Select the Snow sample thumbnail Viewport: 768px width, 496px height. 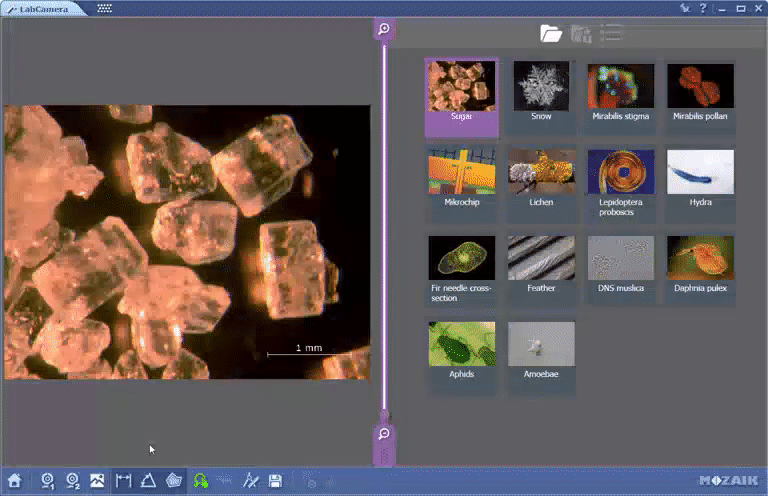pyautogui.click(x=541, y=92)
